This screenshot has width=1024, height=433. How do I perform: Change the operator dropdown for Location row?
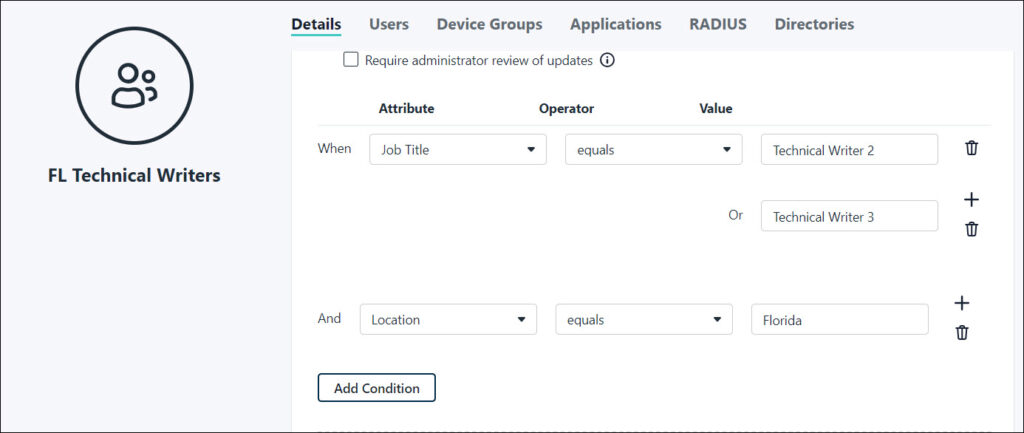click(643, 320)
